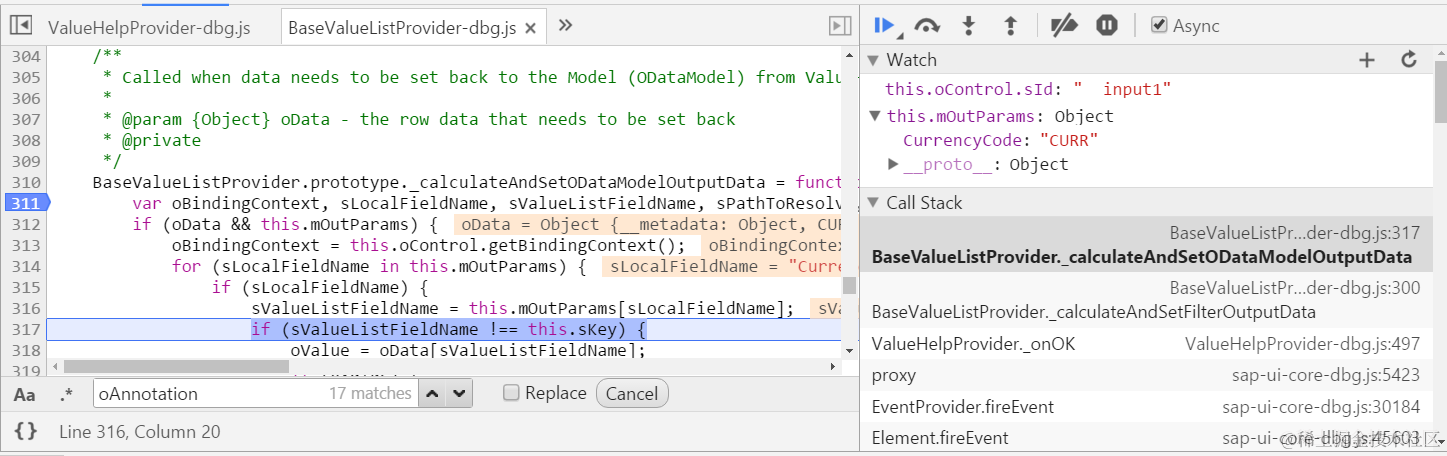Image resolution: width=1447 pixels, height=456 pixels.
Task: Collapse the this.mOutParams object
Action: point(877,116)
